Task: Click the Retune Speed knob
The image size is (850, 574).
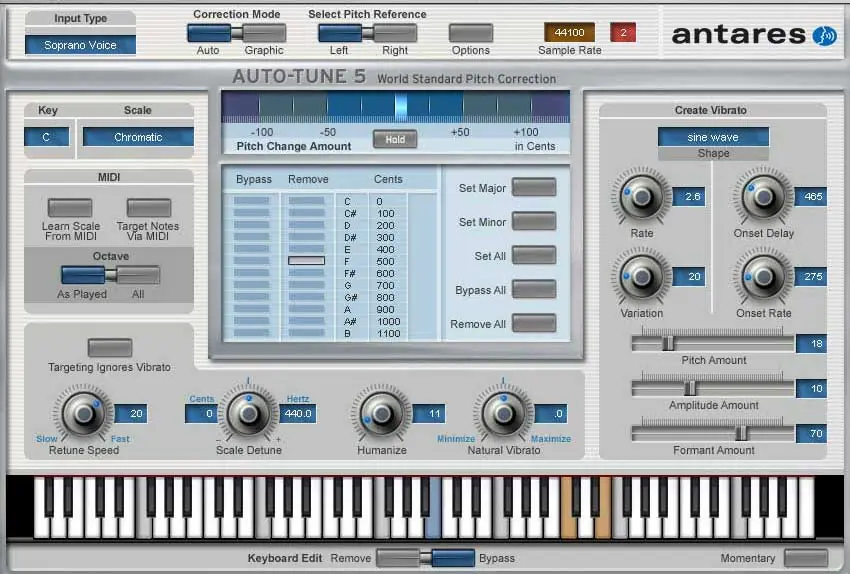Action: point(83,414)
